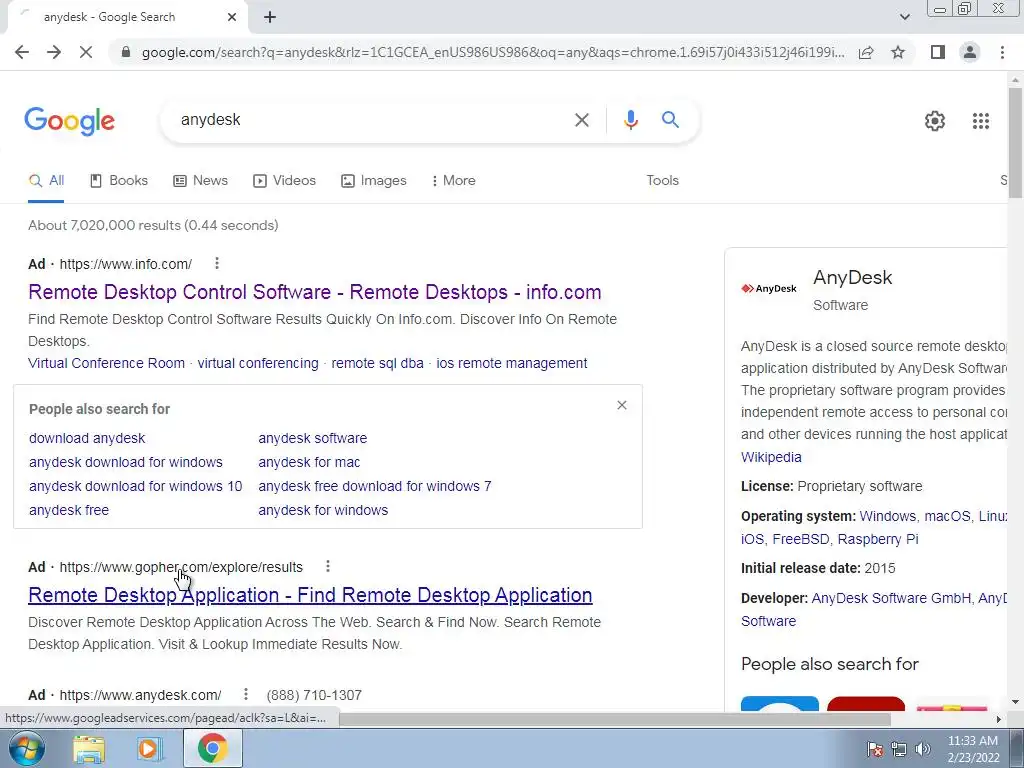1024x768 pixels.
Task: Expand the More search categories menu
Action: click(x=453, y=181)
